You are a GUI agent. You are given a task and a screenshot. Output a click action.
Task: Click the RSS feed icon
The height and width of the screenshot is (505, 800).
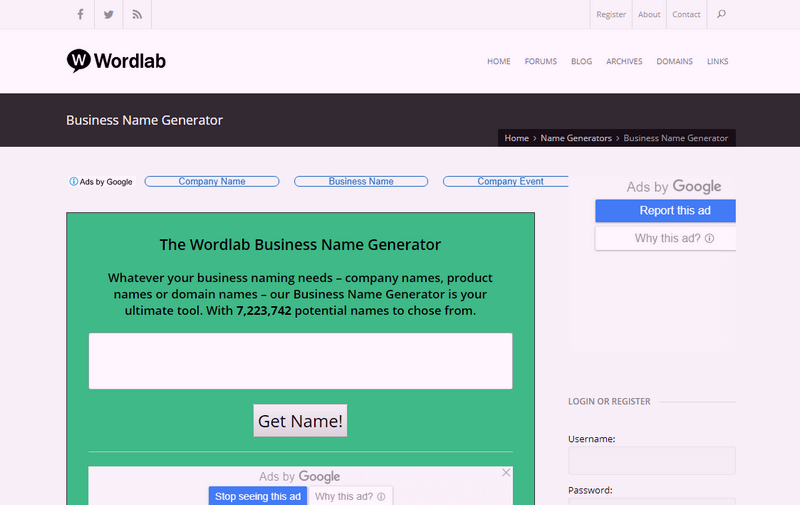[137, 14]
